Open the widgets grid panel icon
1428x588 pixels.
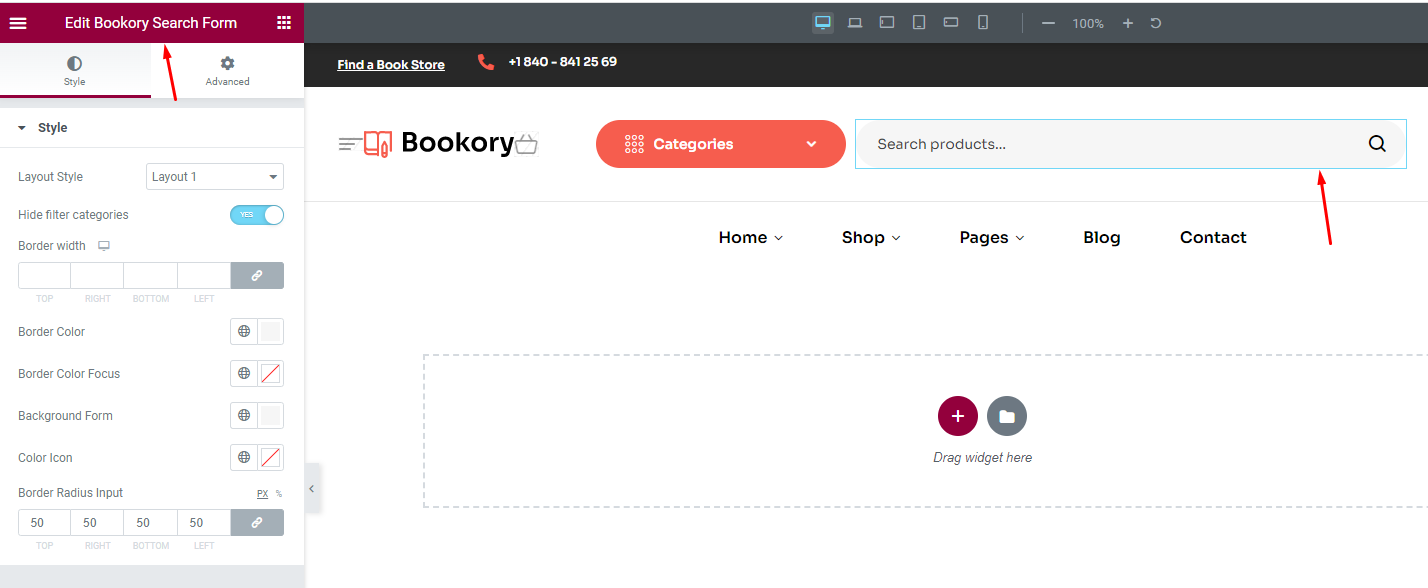284,23
